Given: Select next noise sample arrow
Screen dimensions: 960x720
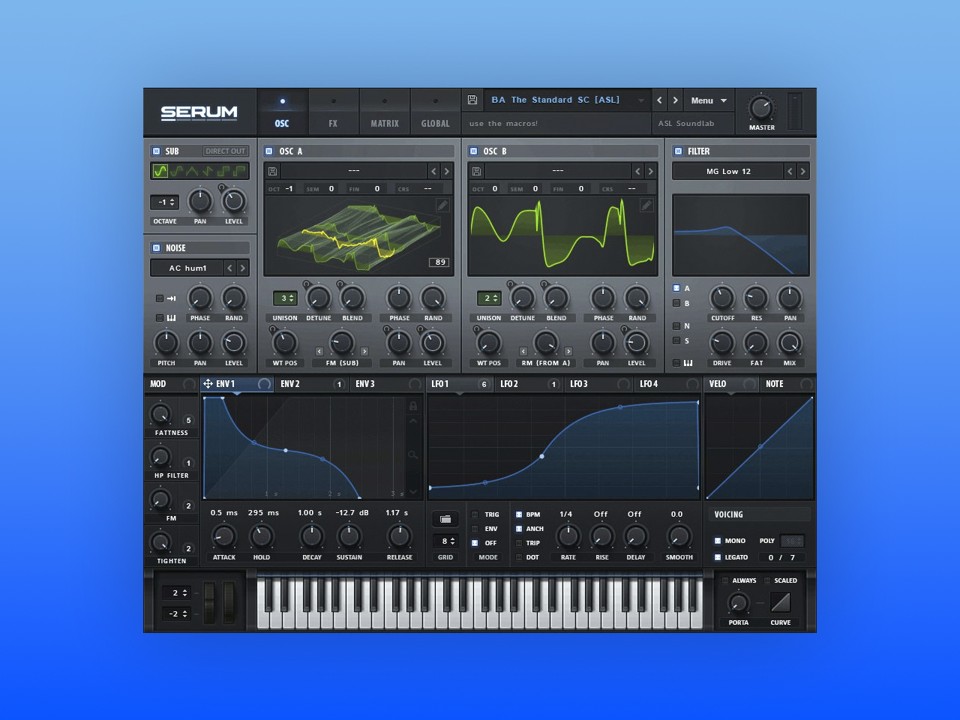Looking at the screenshot, I should [x=243, y=268].
